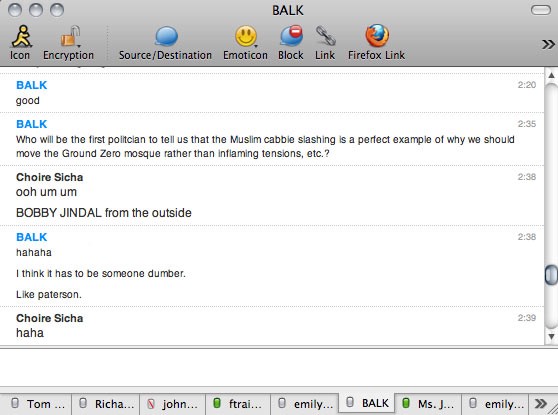Focus the message text input area

279,367
